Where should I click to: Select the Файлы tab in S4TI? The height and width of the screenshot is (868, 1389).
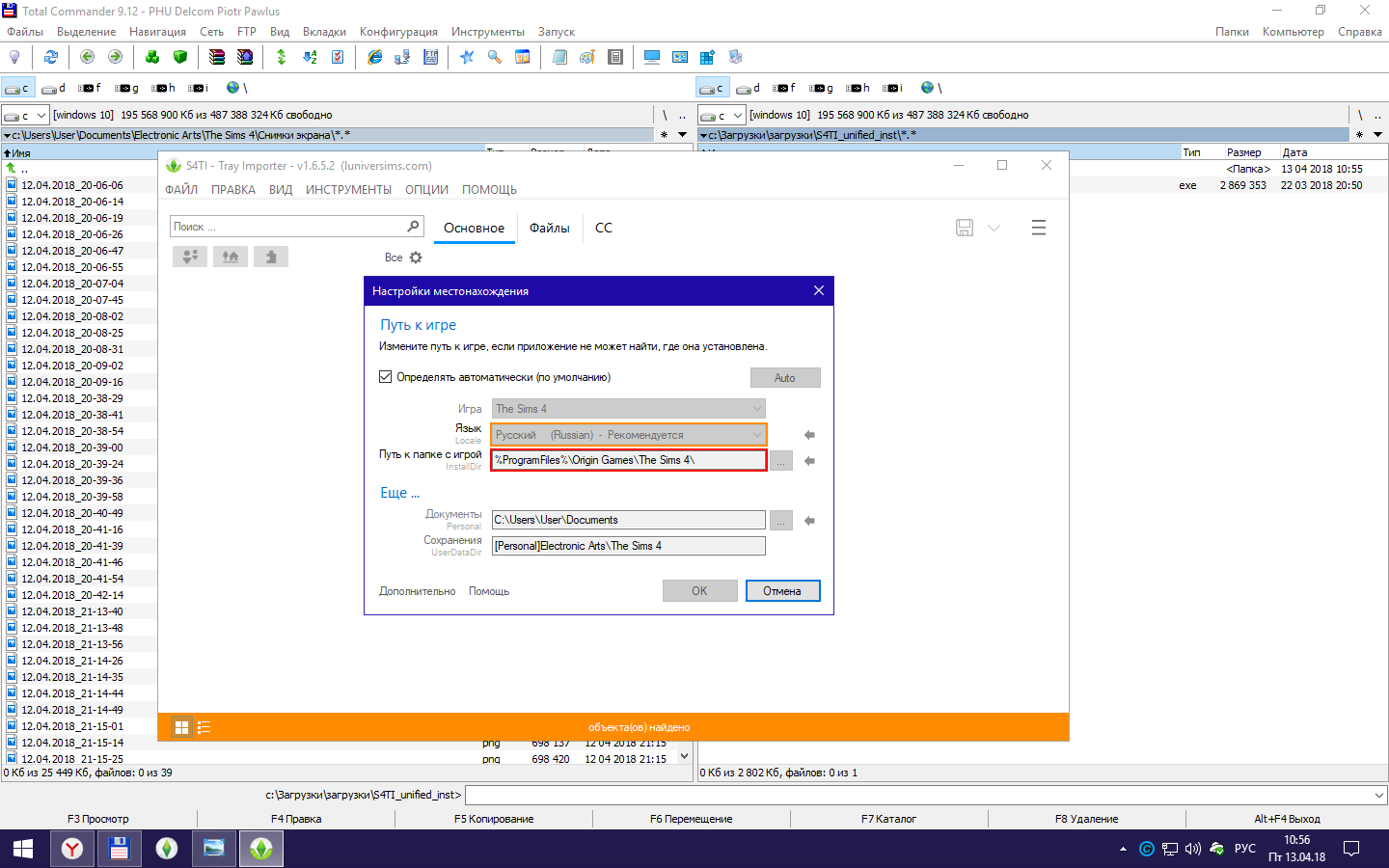point(549,228)
